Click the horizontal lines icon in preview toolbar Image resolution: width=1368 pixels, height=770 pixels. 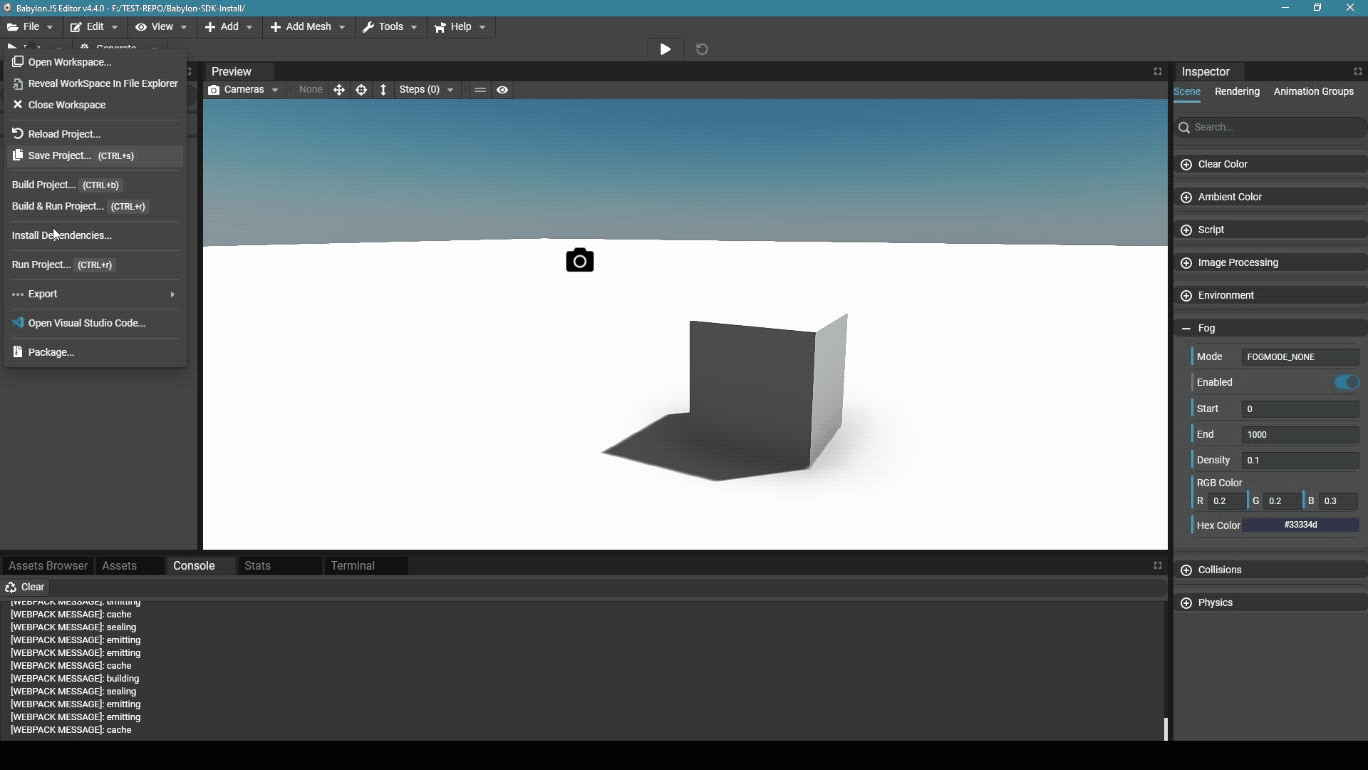(x=480, y=90)
